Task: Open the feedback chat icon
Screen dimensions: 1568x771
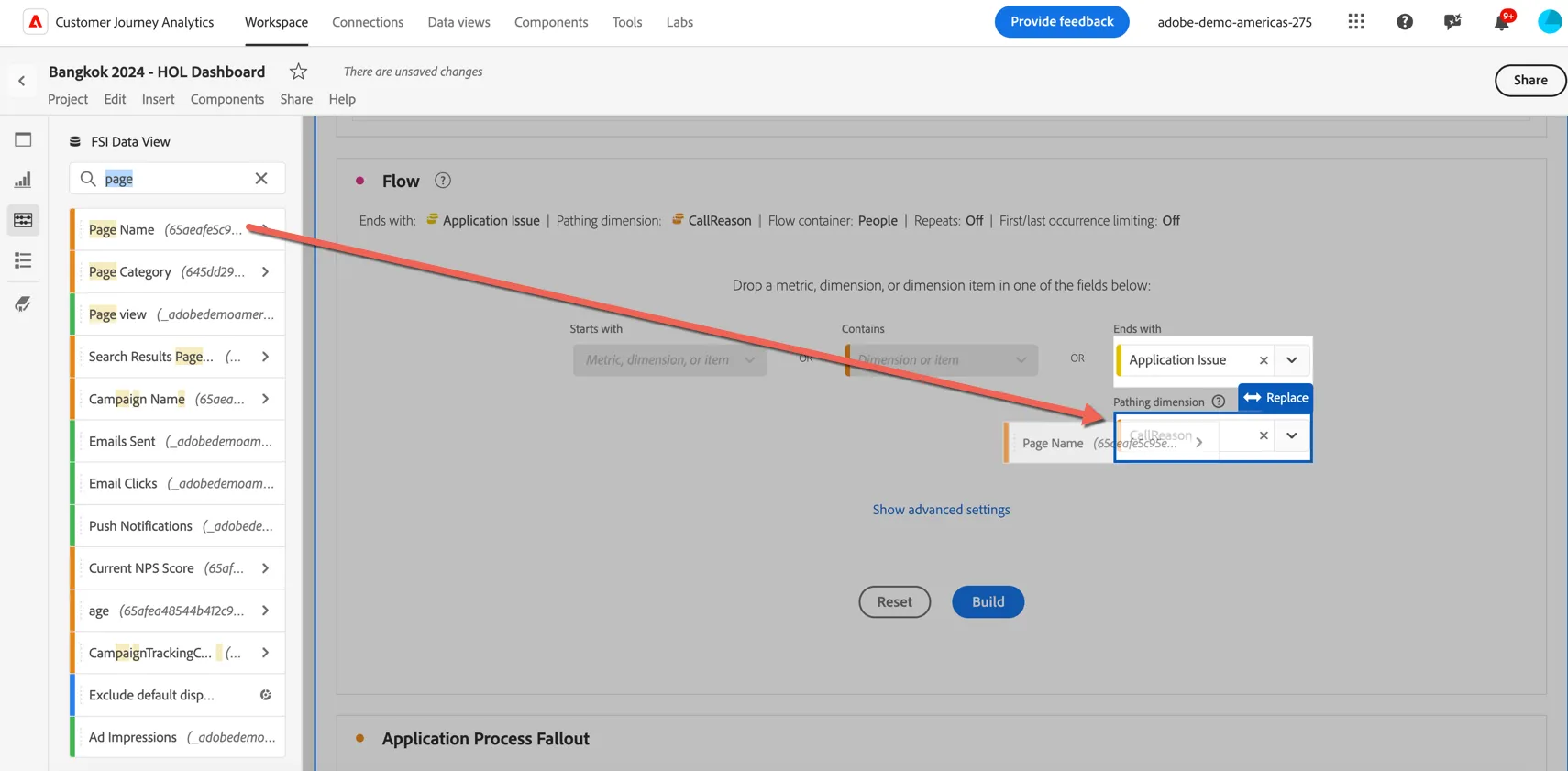Action: tap(1452, 21)
